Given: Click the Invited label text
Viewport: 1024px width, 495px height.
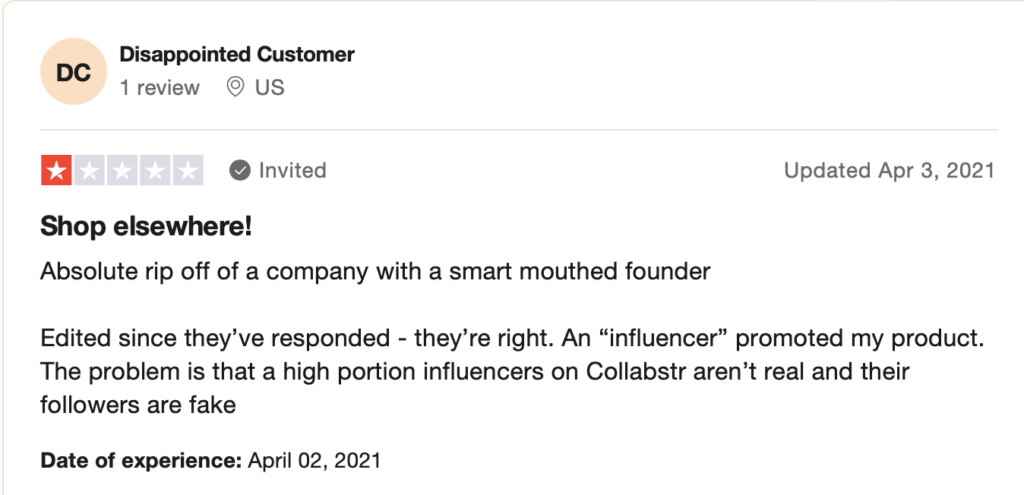Looking at the screenshot, I should pyautogui.click(x=293, y=171).
